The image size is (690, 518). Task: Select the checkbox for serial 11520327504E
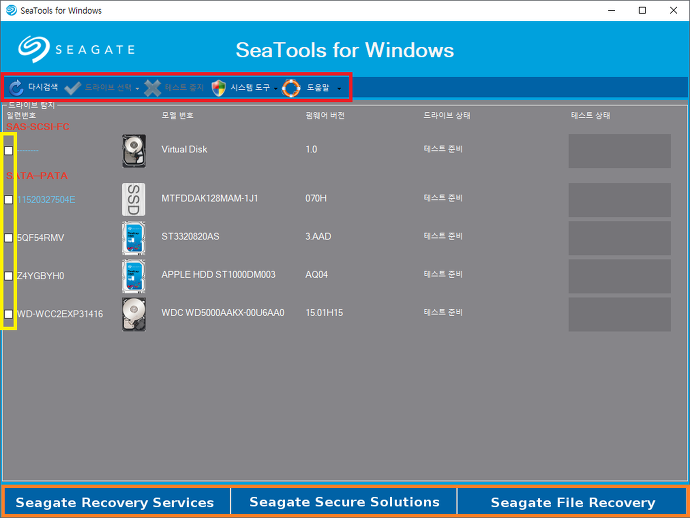pos(8,199)
